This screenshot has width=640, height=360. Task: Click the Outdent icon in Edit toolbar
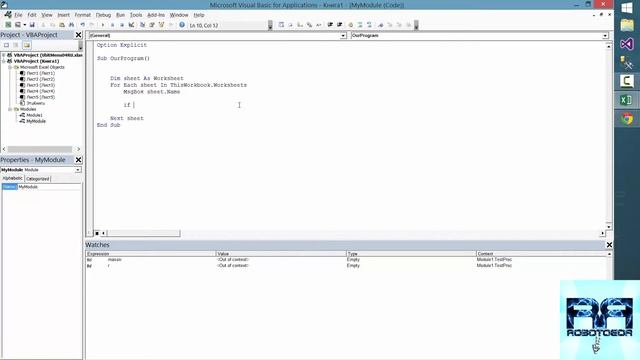[x=340, y=25]
